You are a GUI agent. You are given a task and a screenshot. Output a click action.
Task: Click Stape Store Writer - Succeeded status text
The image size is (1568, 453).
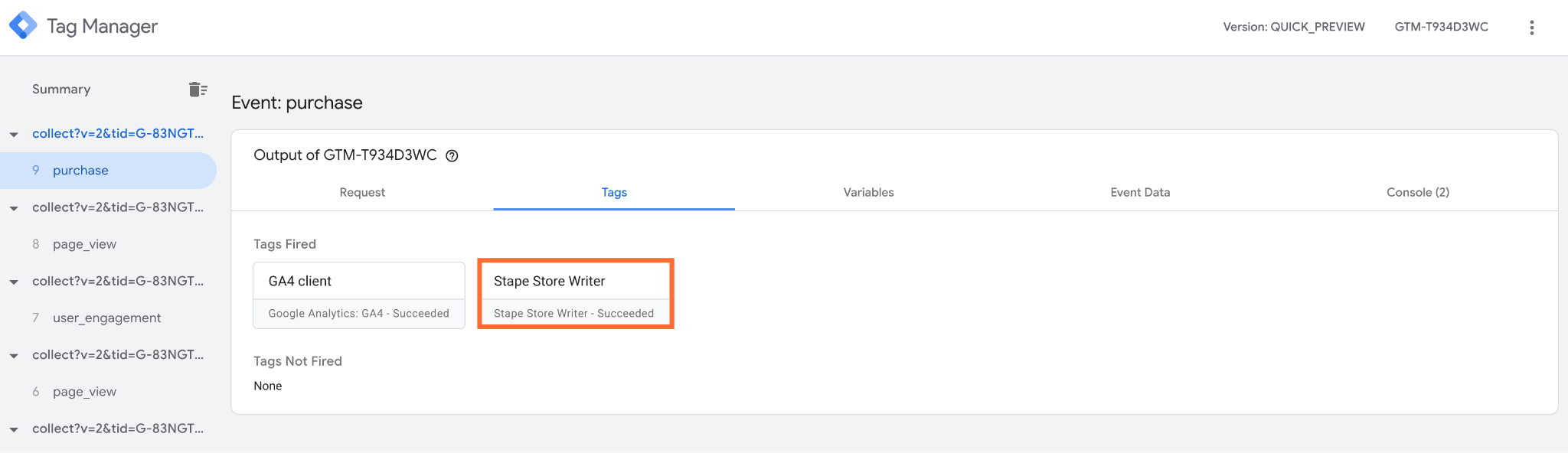click(574, 314)
